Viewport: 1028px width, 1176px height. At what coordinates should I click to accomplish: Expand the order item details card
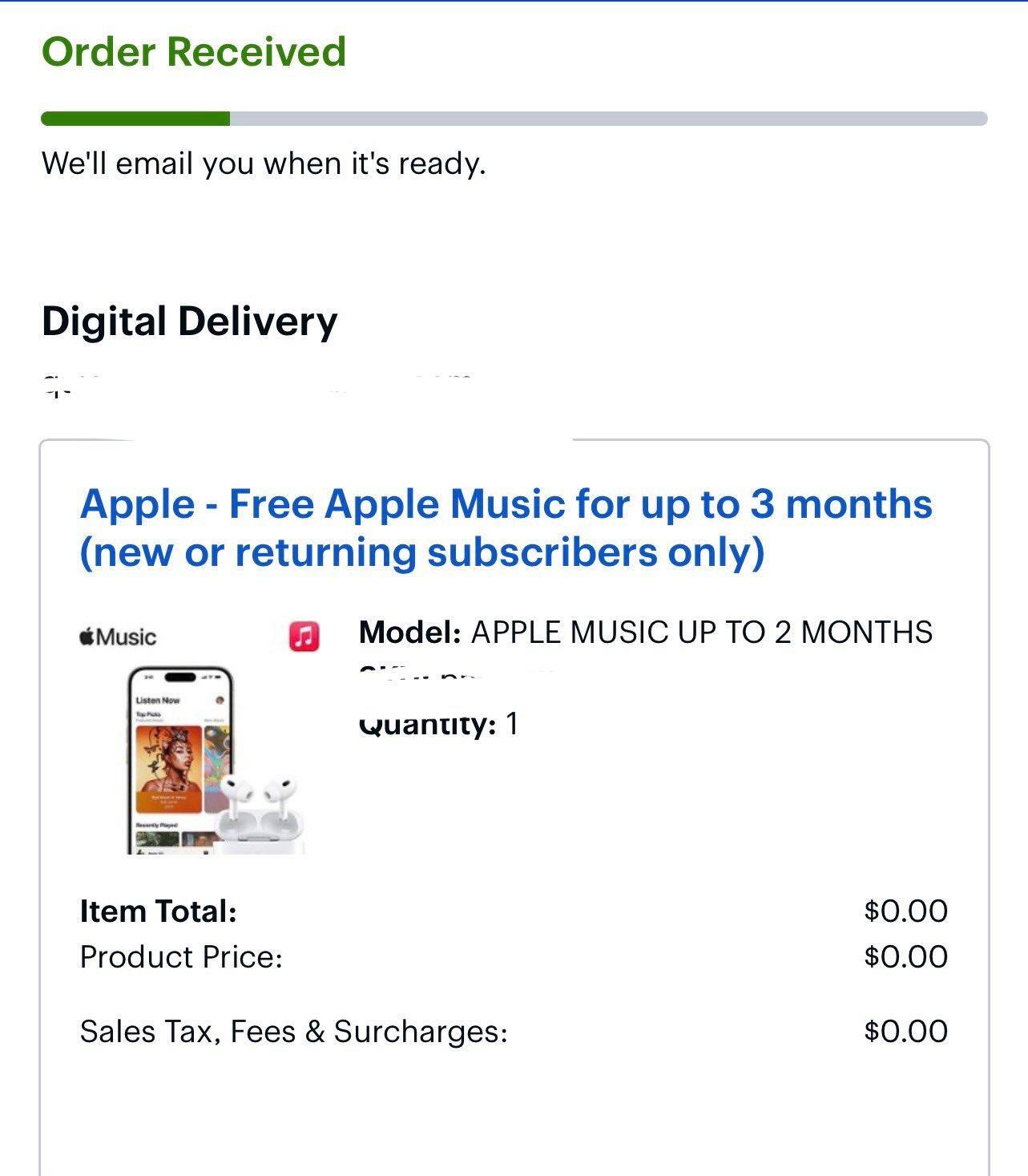(513, 802)
